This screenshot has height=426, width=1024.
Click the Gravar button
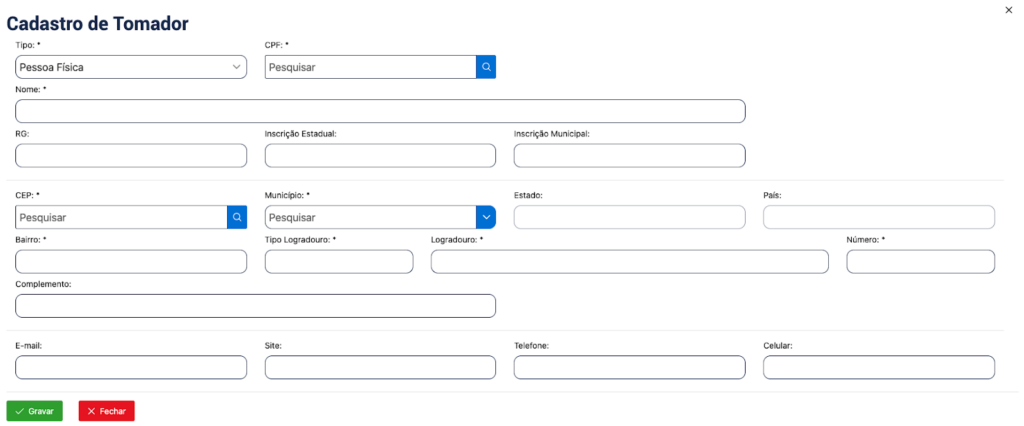tap(35, 411)
